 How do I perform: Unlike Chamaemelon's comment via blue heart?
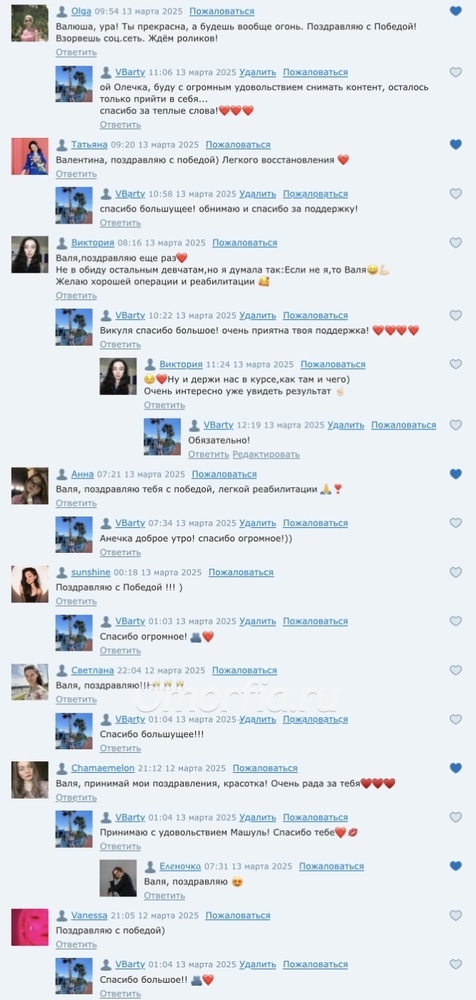[x=456, y=768]
